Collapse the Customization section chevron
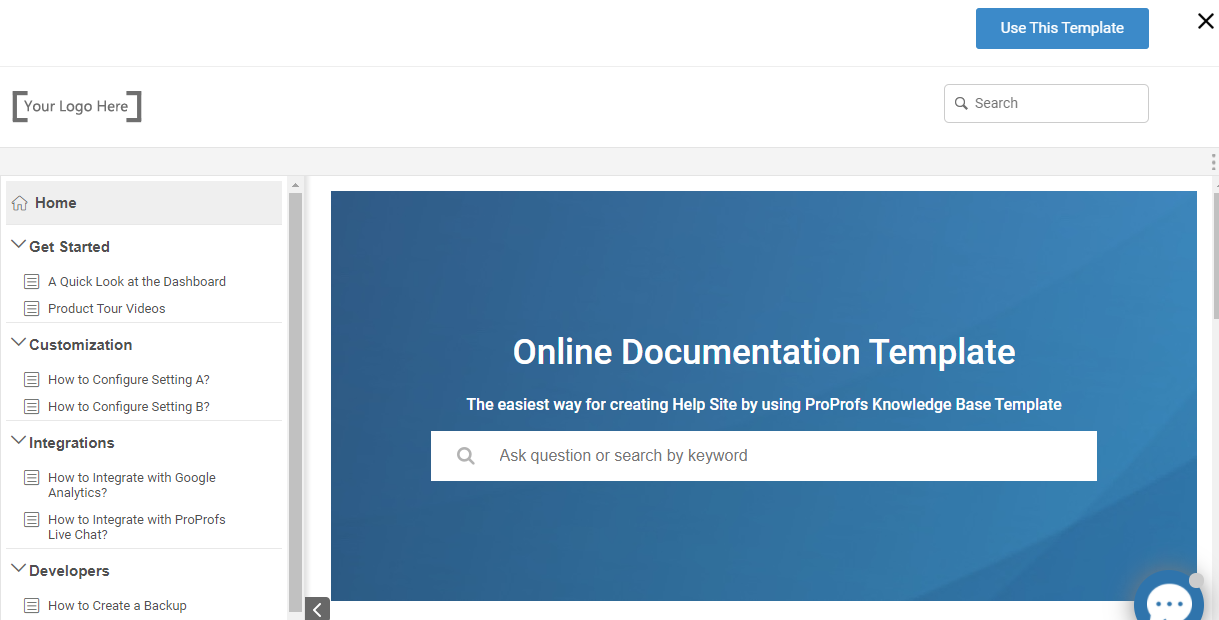 pyautogui.click(x=18, y=344)
